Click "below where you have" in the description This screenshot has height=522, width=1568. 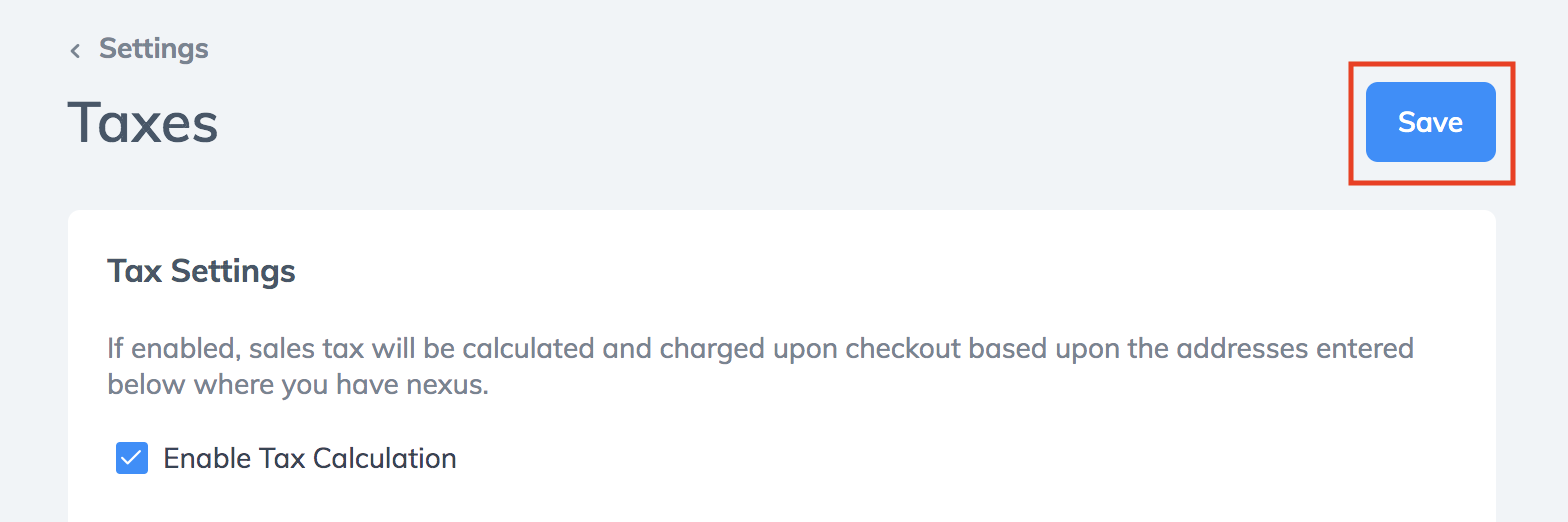[x=255, y=385]
